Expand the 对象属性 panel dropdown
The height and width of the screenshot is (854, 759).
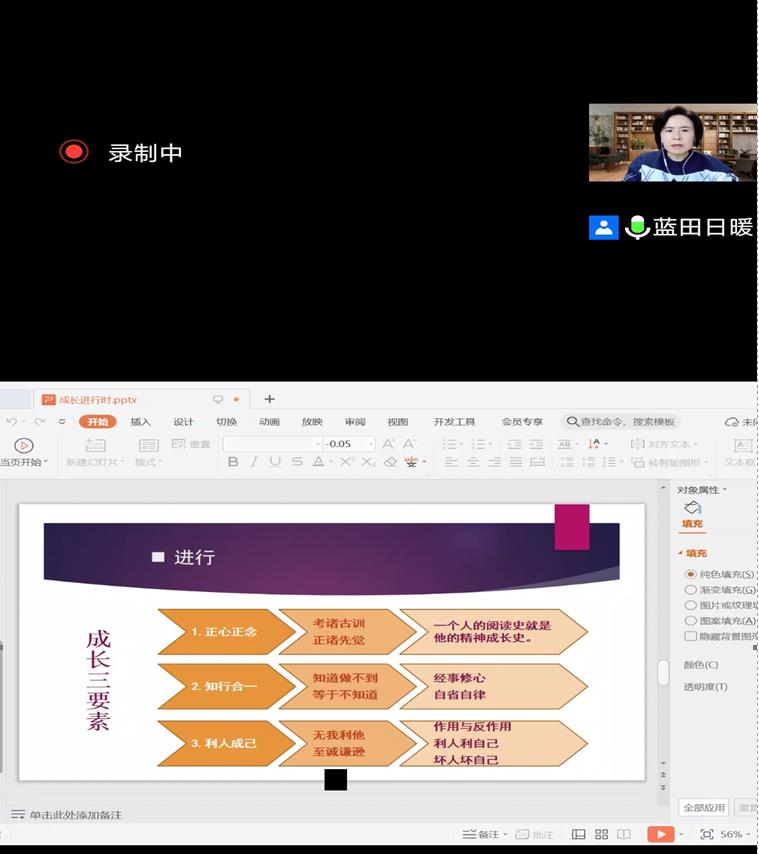[x=724, y=490]
